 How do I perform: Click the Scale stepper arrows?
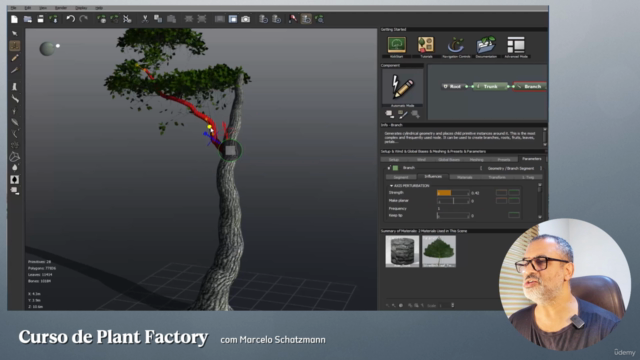click(452, 305)
